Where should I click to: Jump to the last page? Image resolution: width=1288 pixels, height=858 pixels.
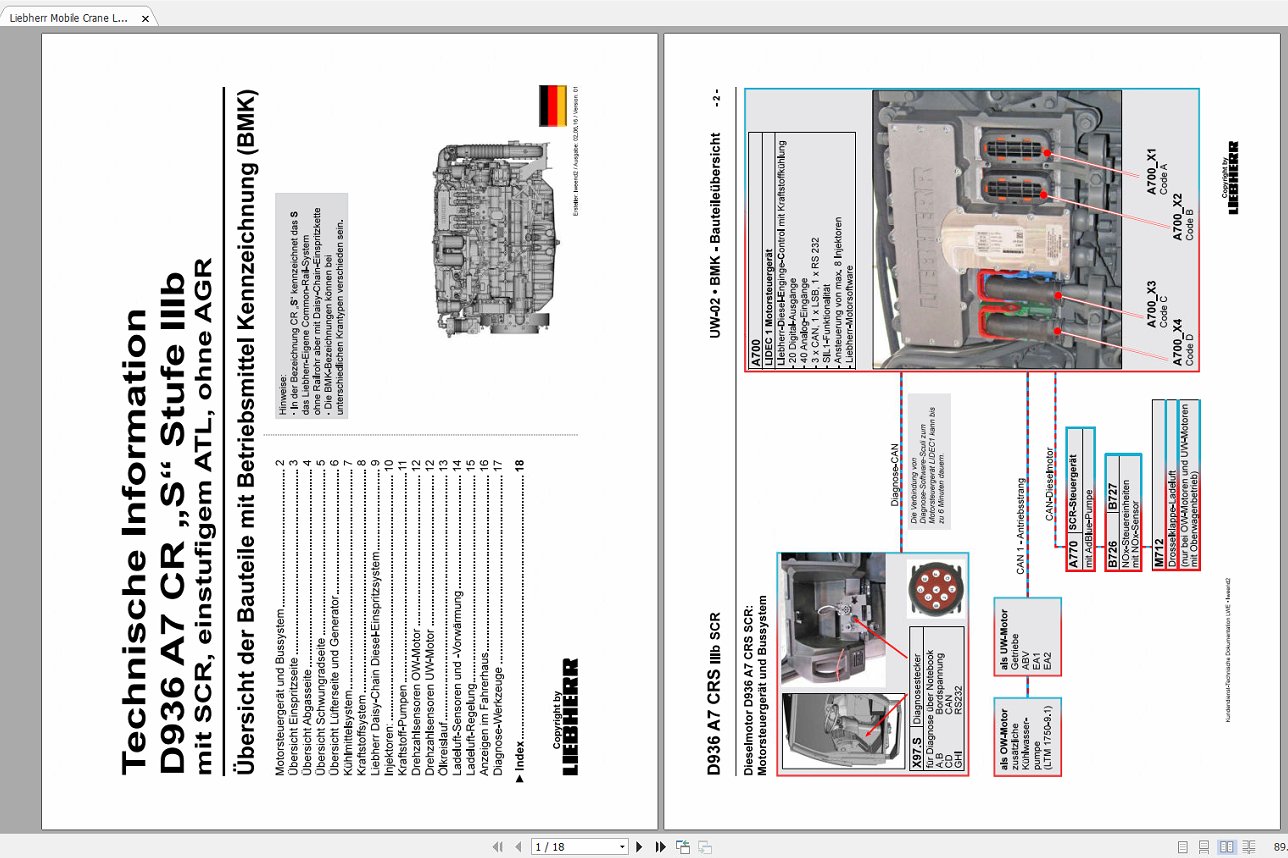pyautogui.click(x=660, y=846)
